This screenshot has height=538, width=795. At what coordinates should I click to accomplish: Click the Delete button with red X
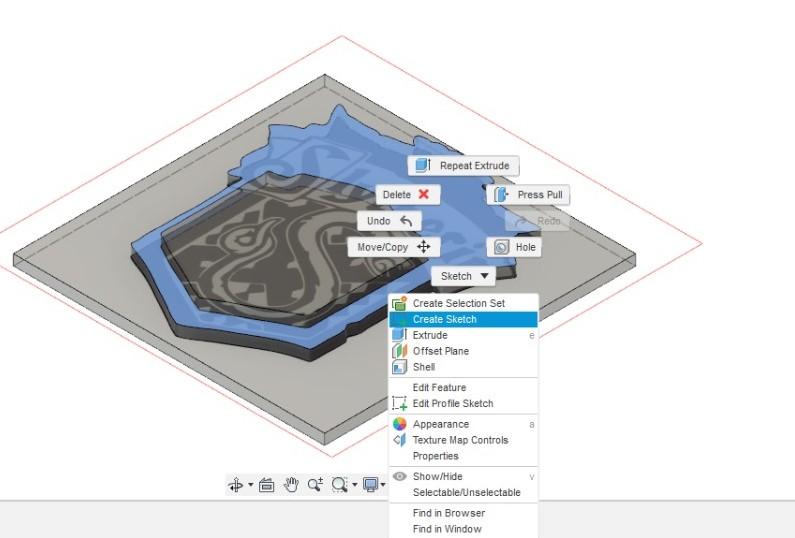(x=408, y=195)
